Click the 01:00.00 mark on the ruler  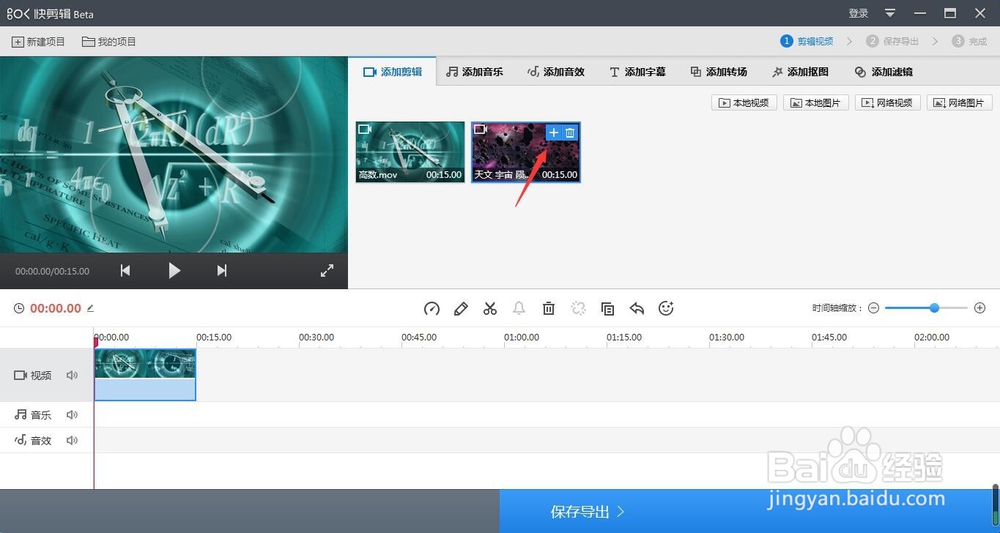[522, 337]
